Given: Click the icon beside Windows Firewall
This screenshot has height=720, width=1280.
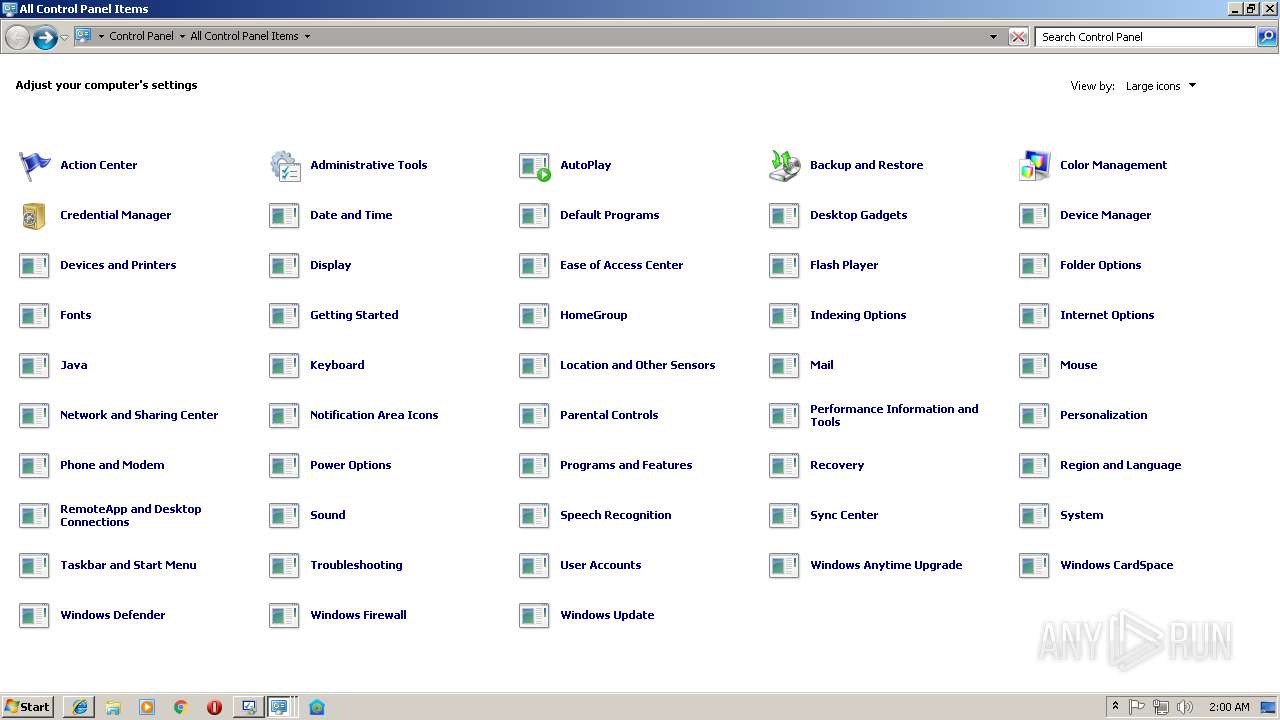Looking at the screenshot, I should coord(285,615).
